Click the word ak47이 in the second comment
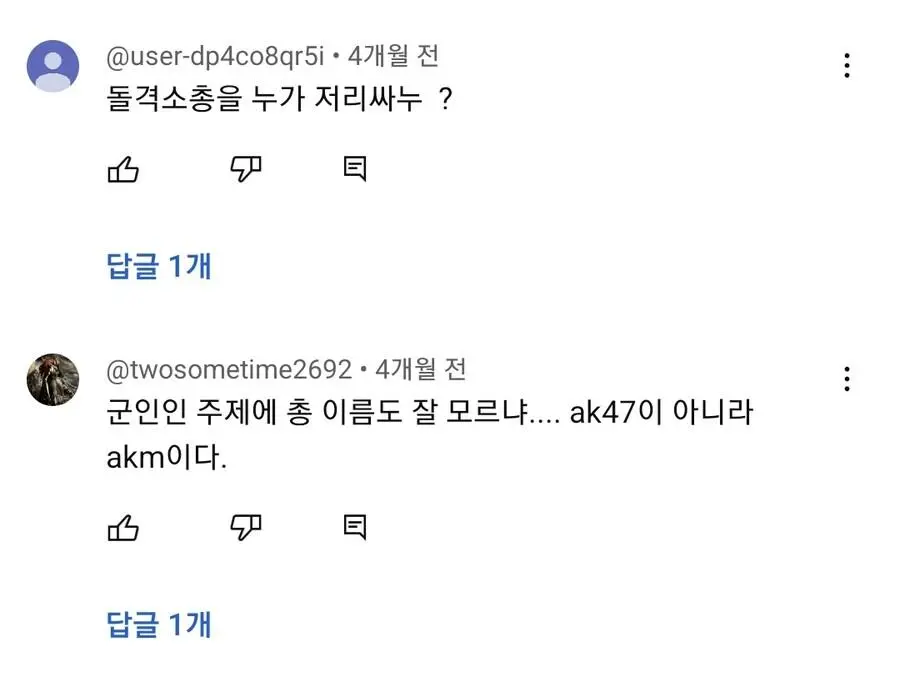Image resolution: width=900 pixels, height=682 pixels. (x=617, y=414)
